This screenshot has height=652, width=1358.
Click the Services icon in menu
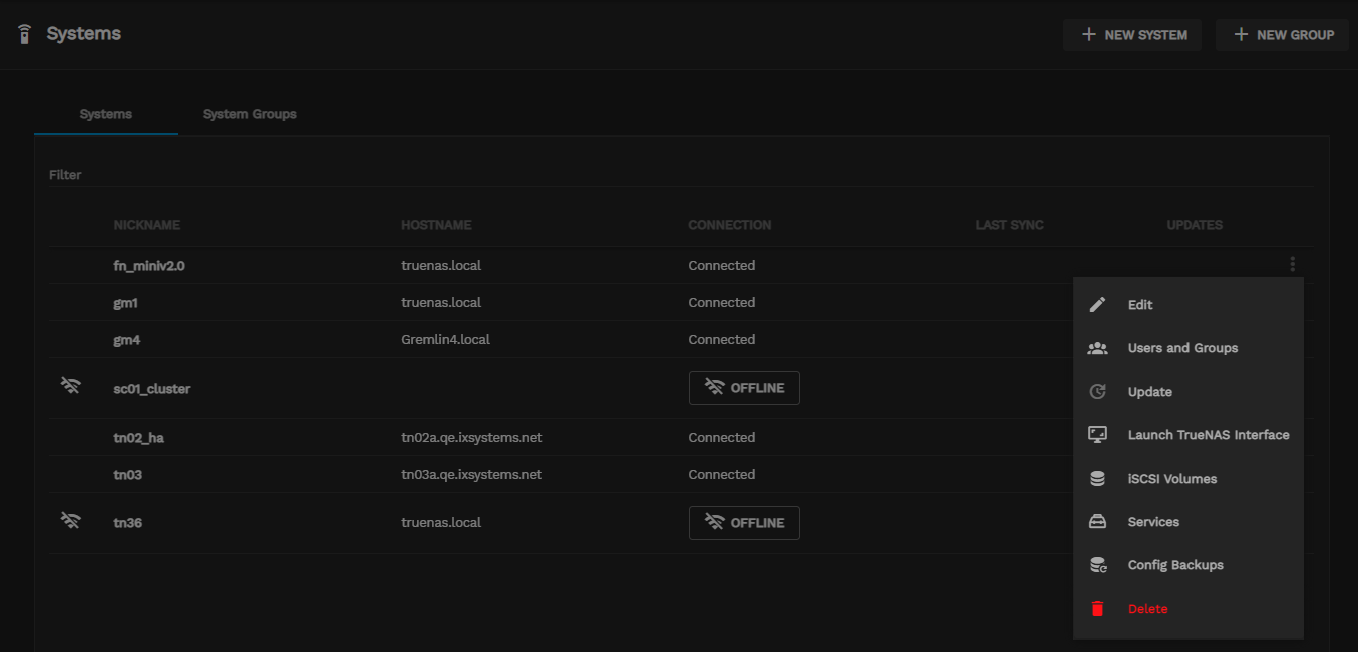(1097, 522)
